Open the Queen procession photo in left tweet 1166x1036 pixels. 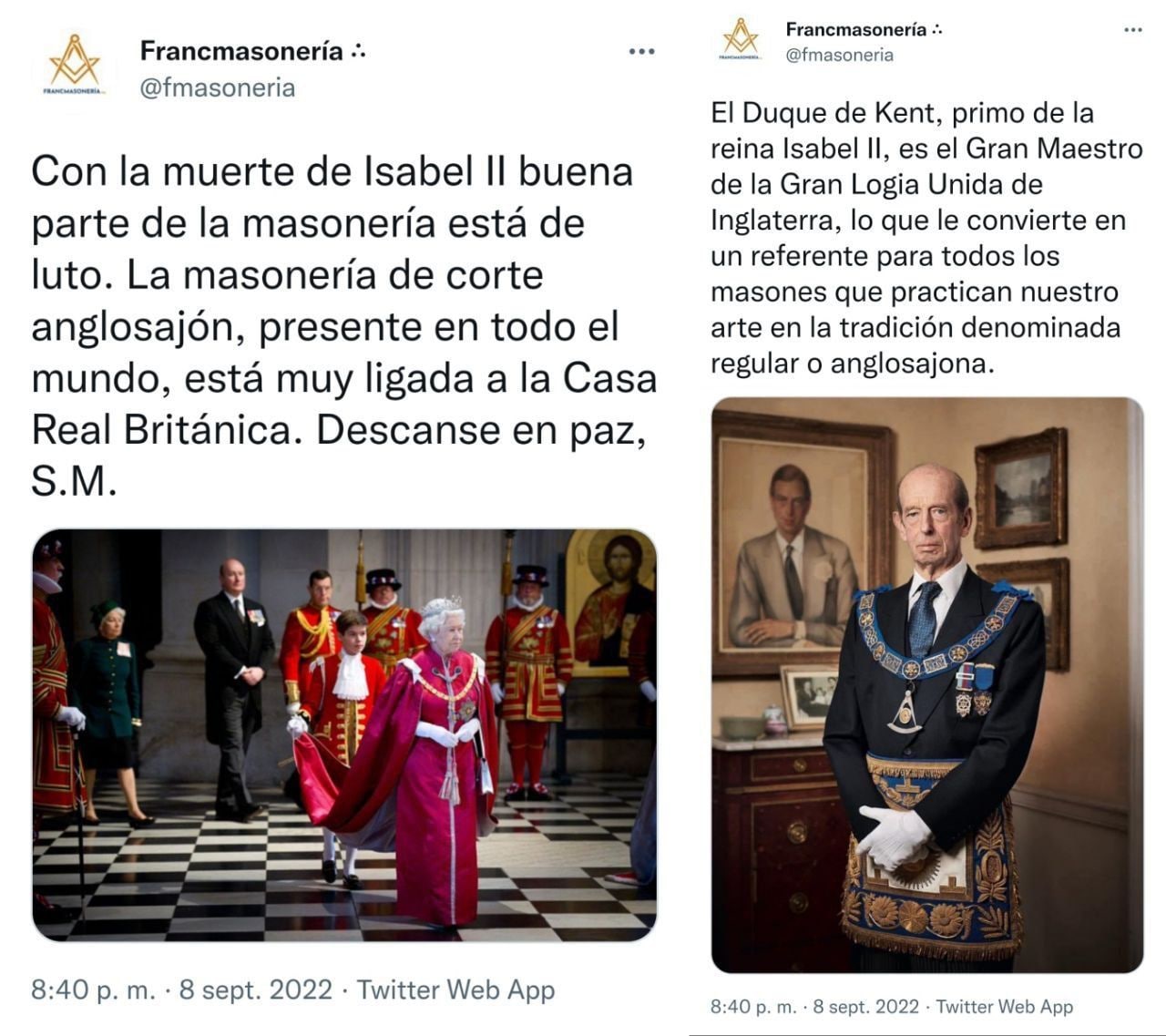point(344,735)
